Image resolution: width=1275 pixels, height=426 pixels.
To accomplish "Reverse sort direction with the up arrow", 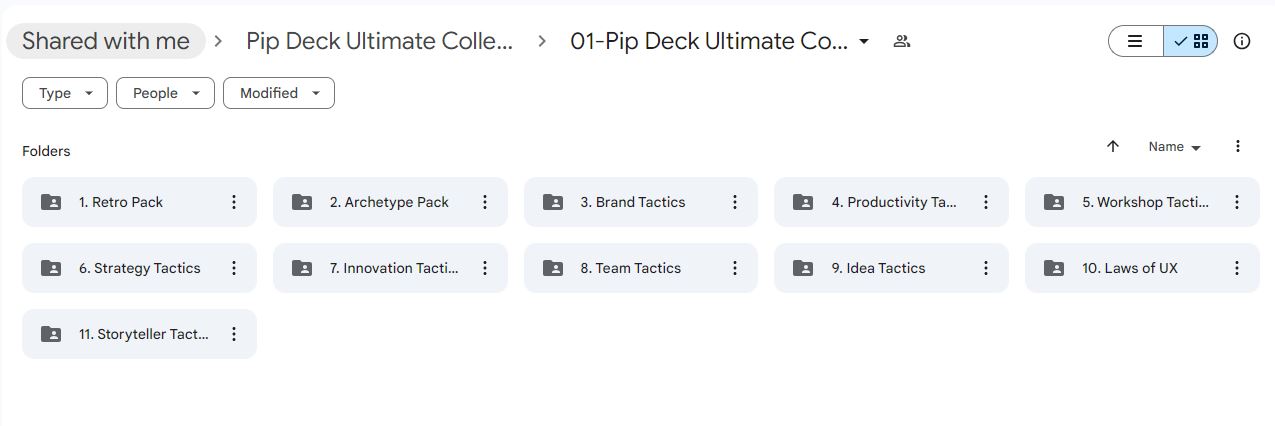I will (x=1113, y=146).
